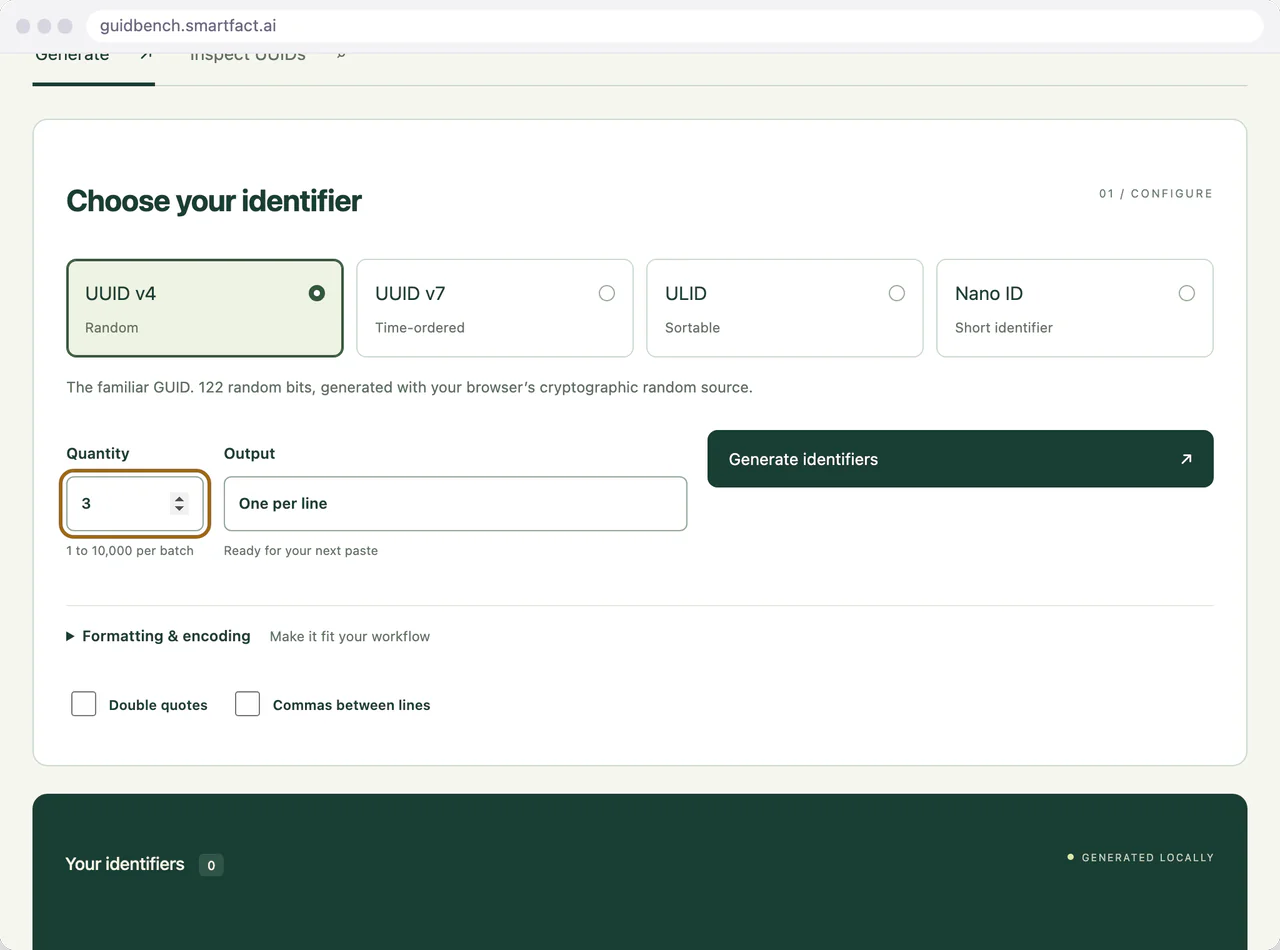This screenshot has height=950, width=1280.
Task: Click the '01 / CONFIGURE' step label
Action: pos(1155,193)
